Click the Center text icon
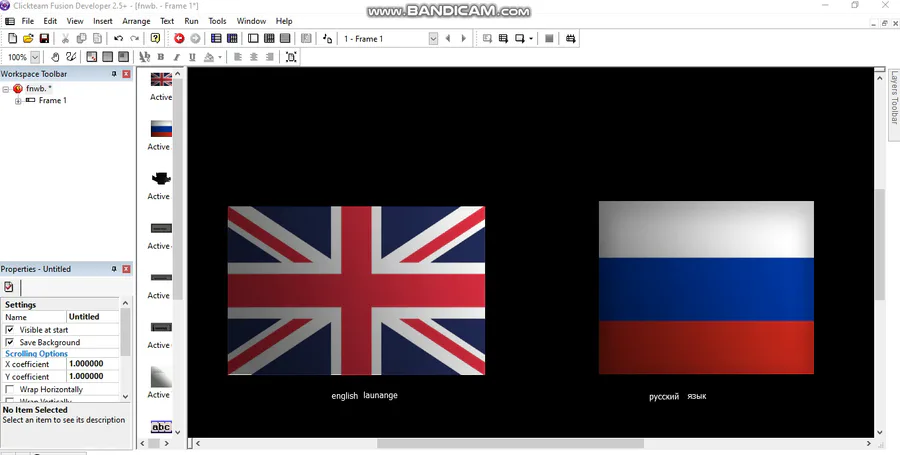Image resolution: width=900 pixels, height=455 pixels. 254,57
